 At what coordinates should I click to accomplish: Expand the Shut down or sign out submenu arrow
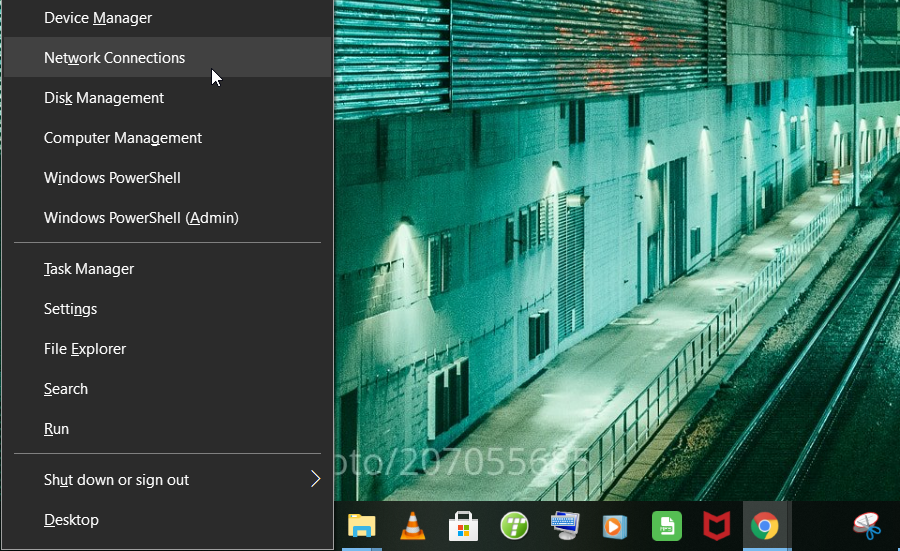[315, 480]
